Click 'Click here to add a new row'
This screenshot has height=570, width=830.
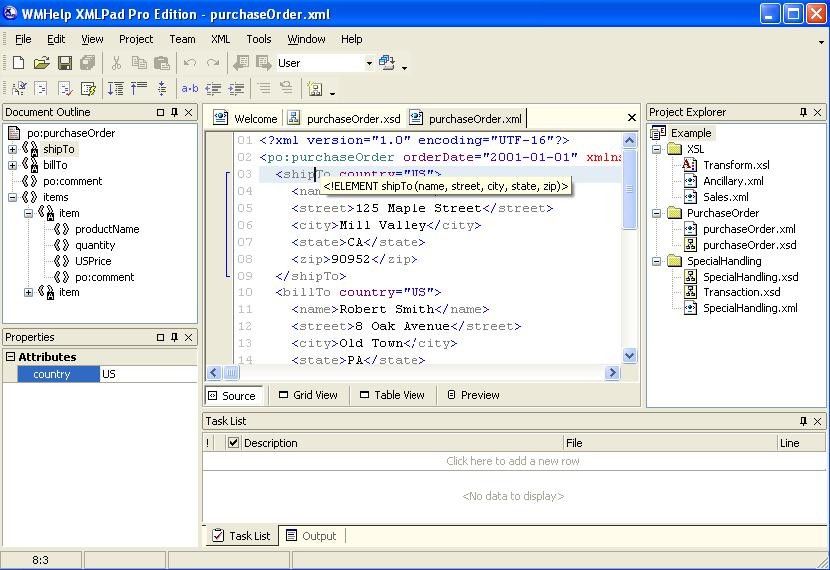[513, 461]
